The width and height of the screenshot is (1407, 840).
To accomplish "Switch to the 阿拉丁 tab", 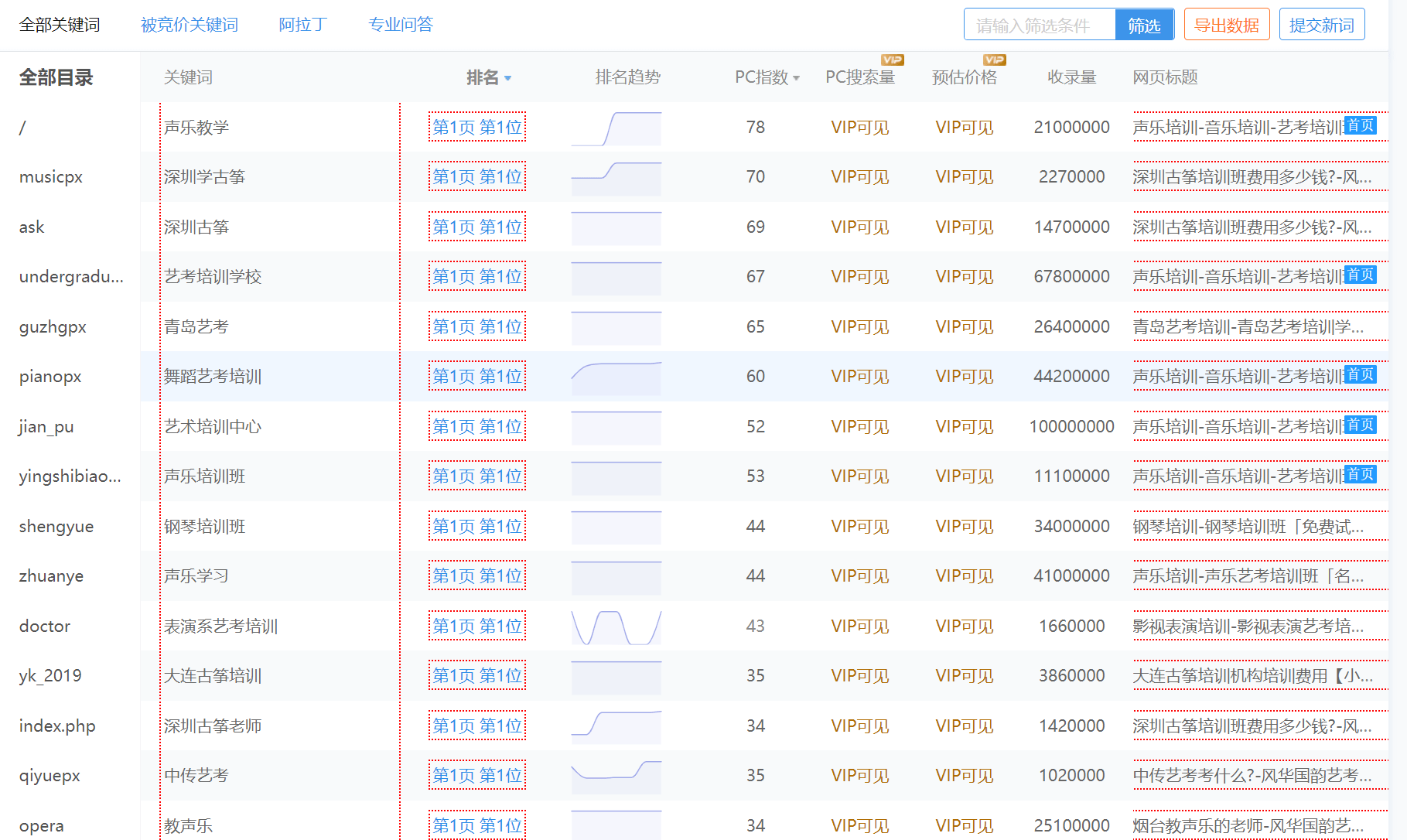I will pyautogui.click(x=303, y=25).
